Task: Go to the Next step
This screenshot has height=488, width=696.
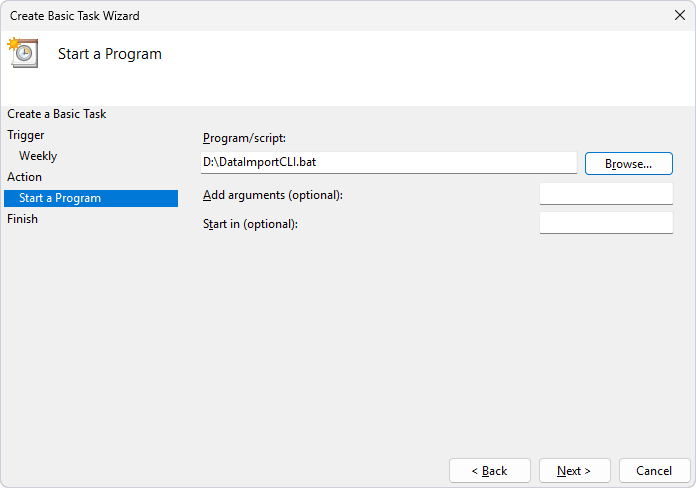Action: tap(574, 471)
